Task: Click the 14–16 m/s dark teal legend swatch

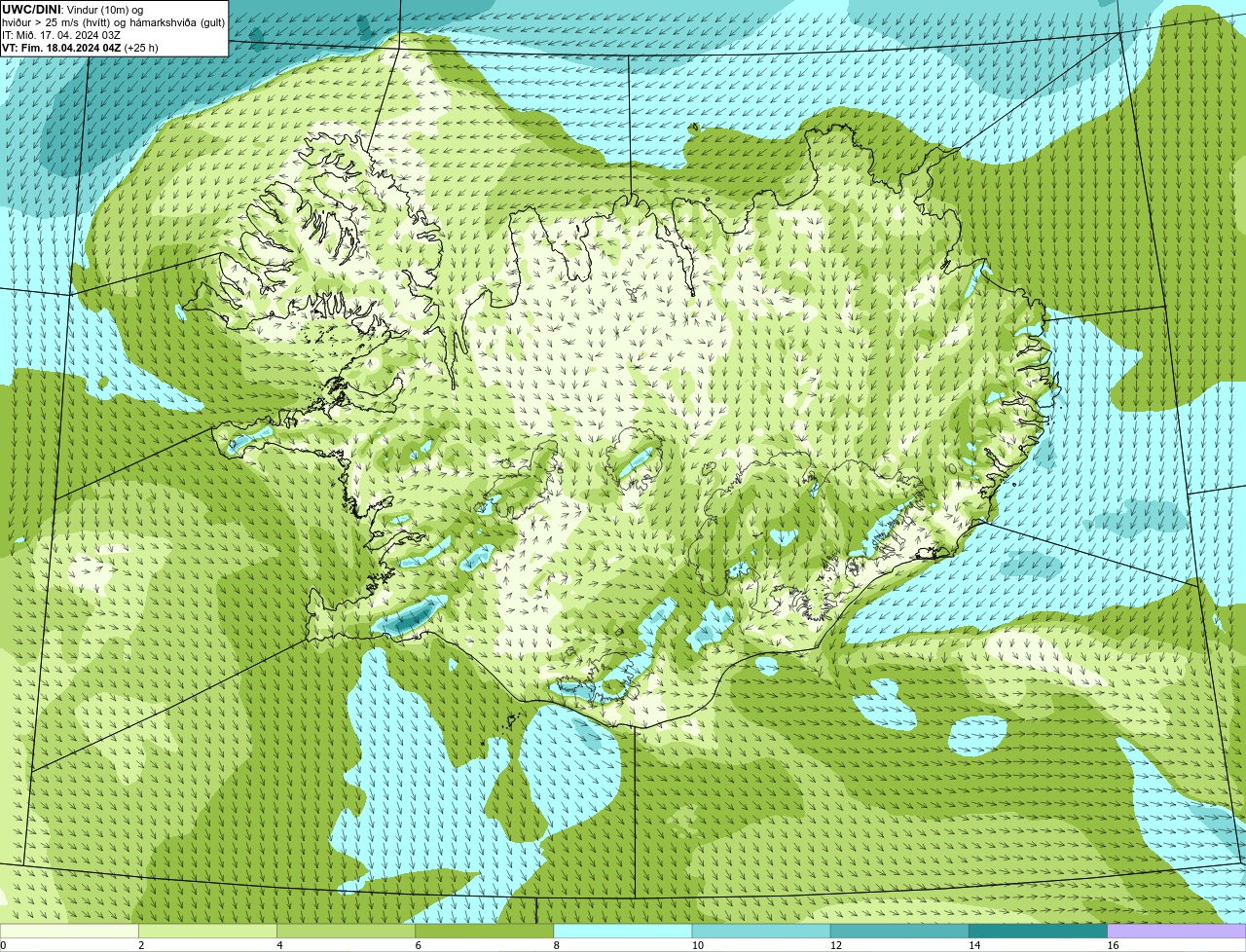Action: [x=1039, y=931]
